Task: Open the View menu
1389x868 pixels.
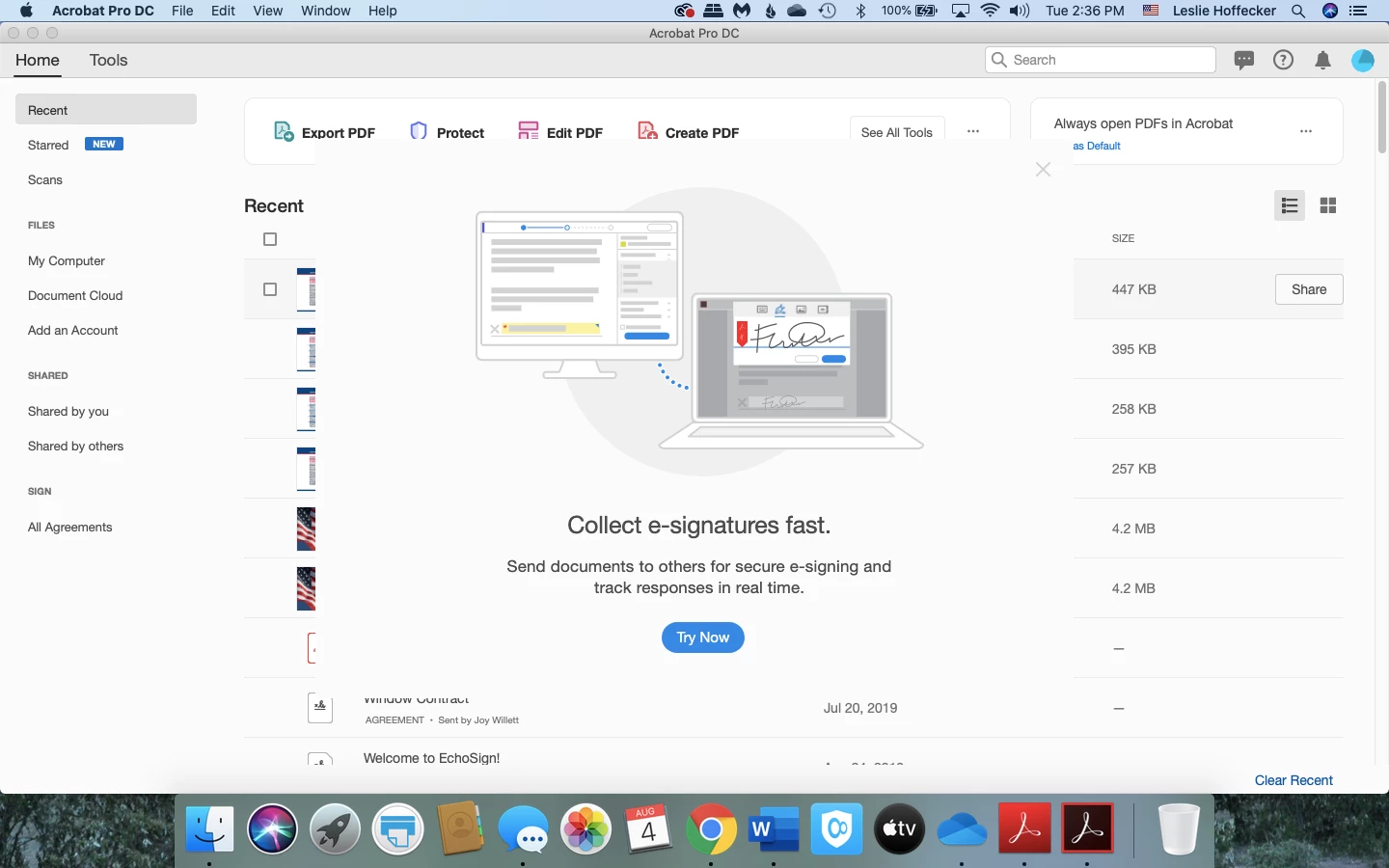Action: tap(267, 11)
